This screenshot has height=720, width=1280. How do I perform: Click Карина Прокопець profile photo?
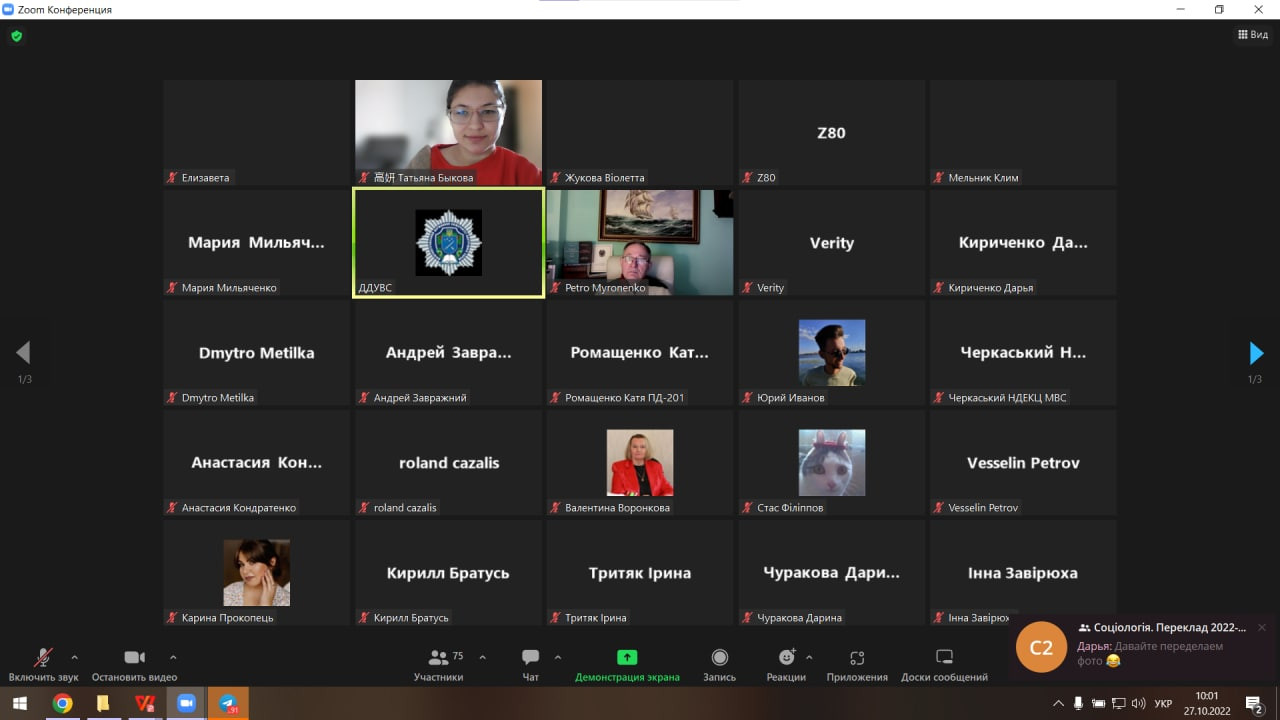(256, 573)
